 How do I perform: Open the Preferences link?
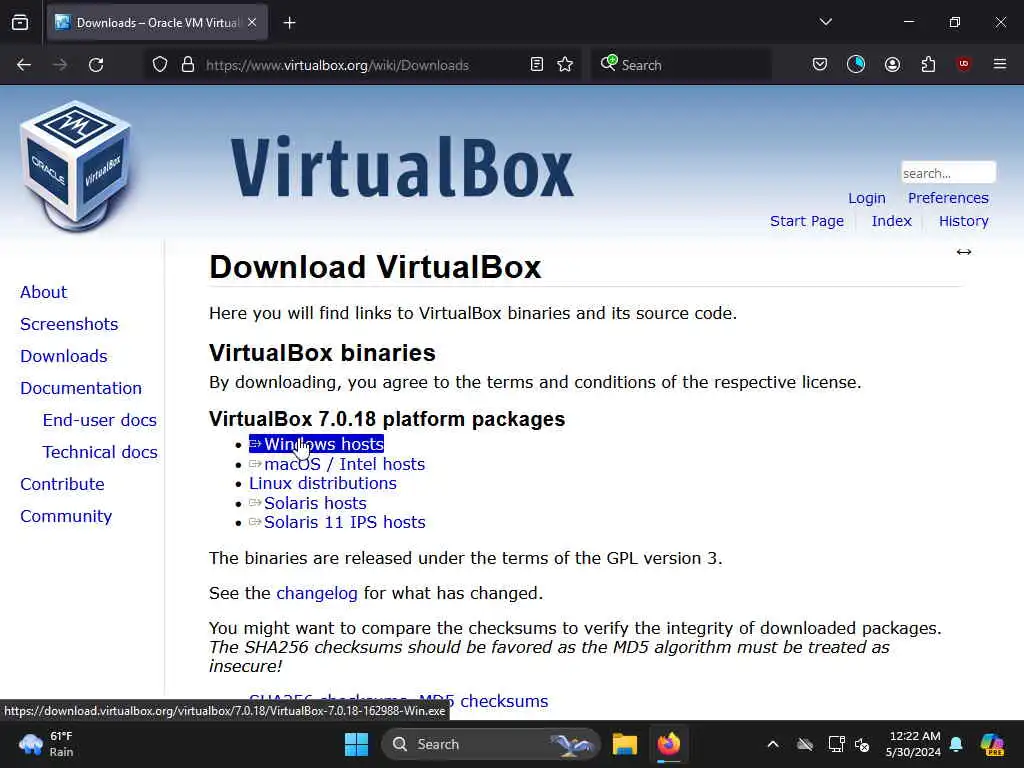[x=948, y=198]
